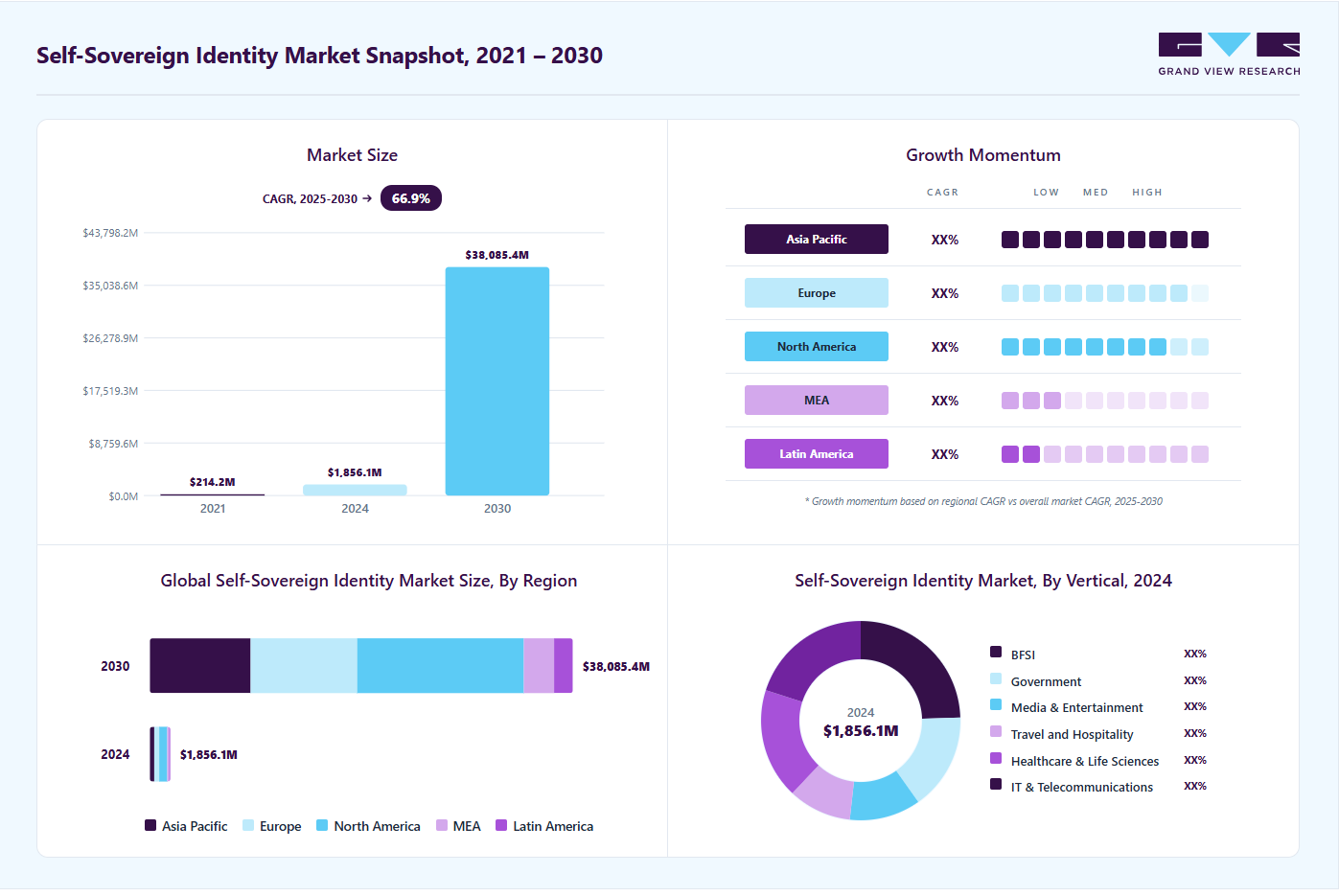Click the Latin America segment of the 2030 stacked bar
This screenshot has height=896, width=1339.
click(x=564, y=666)
